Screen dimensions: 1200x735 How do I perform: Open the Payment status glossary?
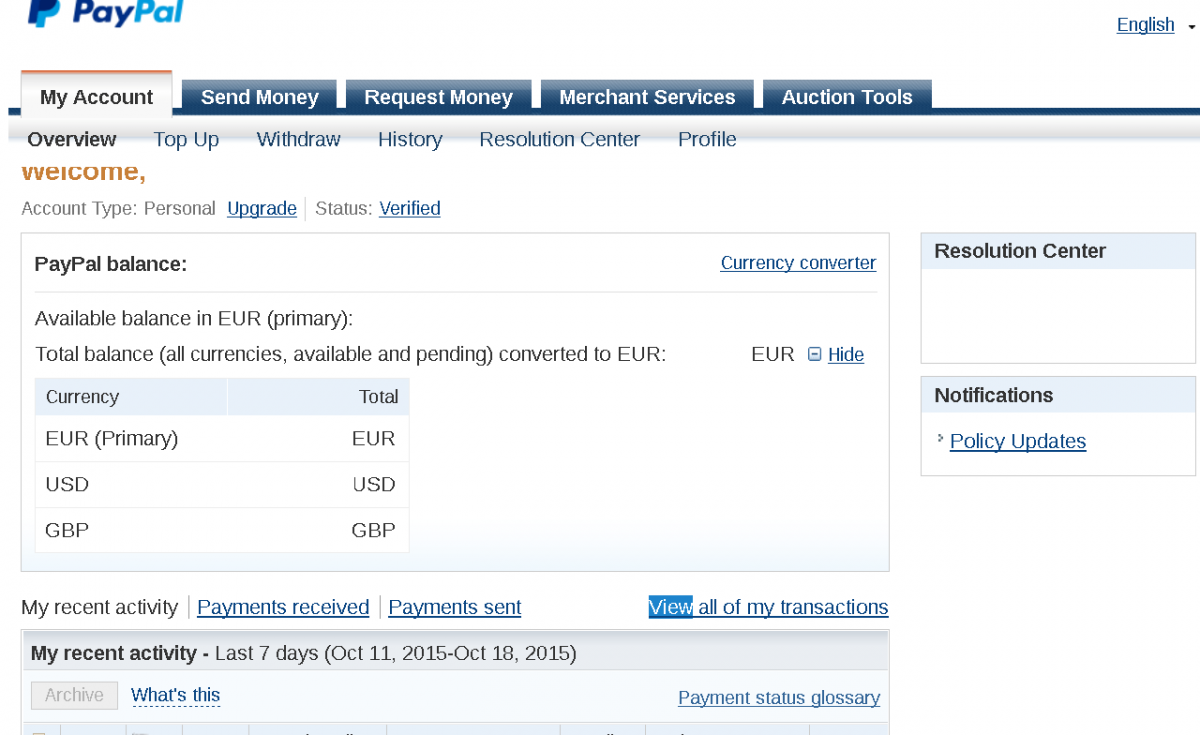pyautogui.click(x=779, y=697)
